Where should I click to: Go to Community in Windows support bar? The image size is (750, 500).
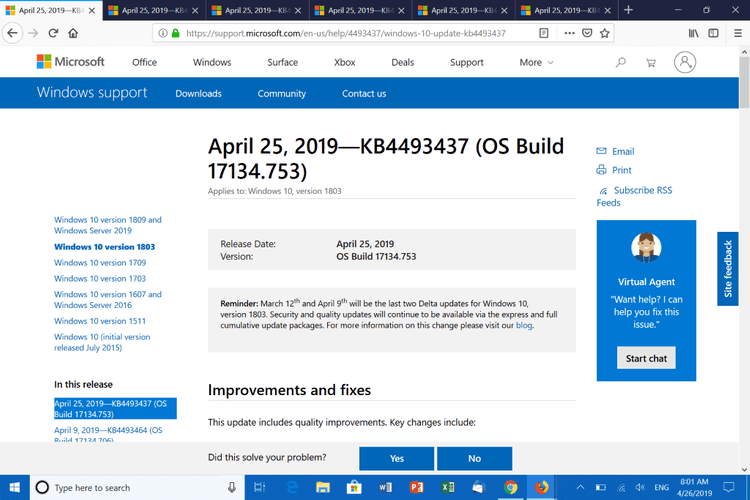[282, 94]
